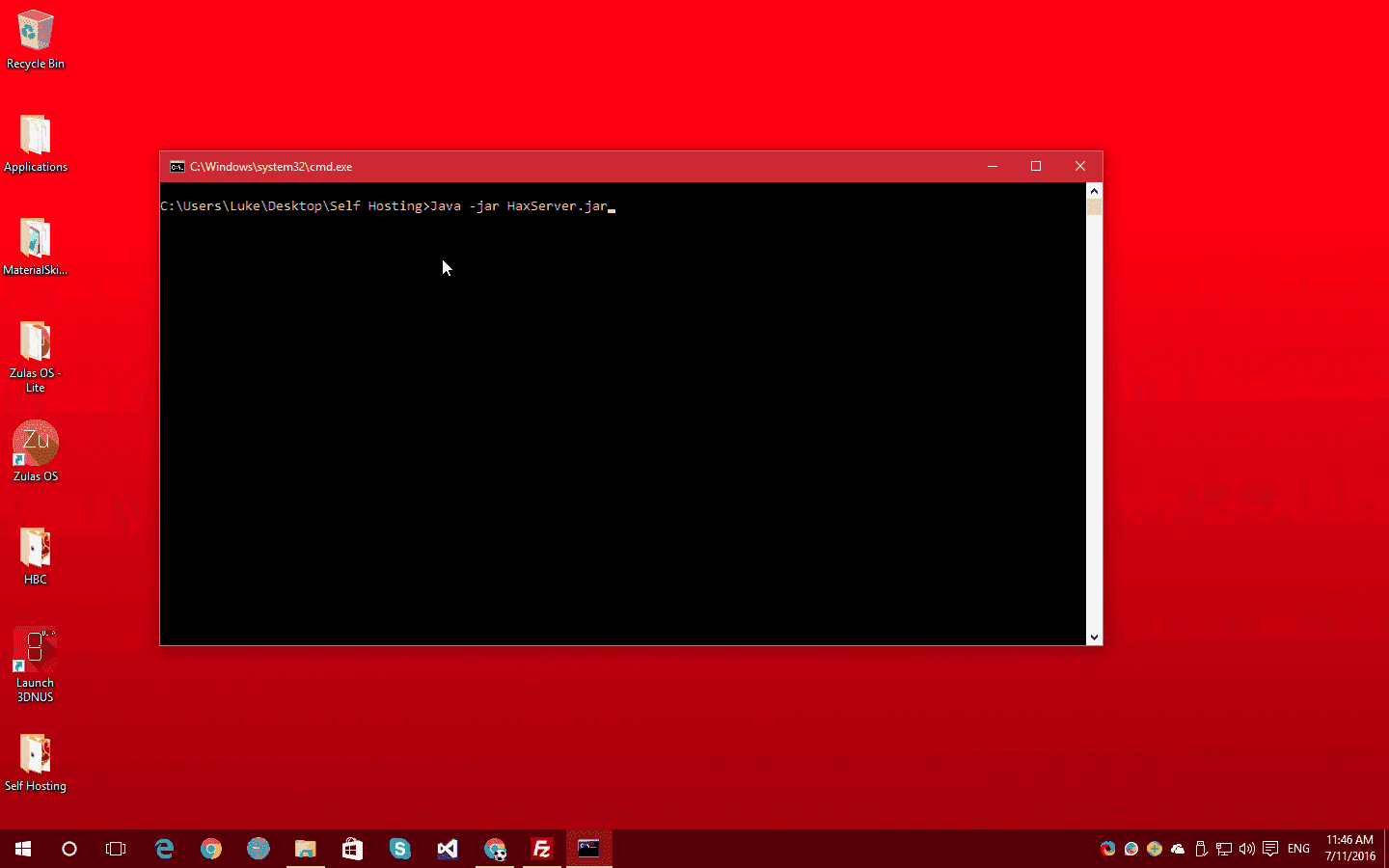Viewport: 1389px width, 868px height.
Task: Select the Zulas OS shortcut icon
Action: (x=36, y=451)
